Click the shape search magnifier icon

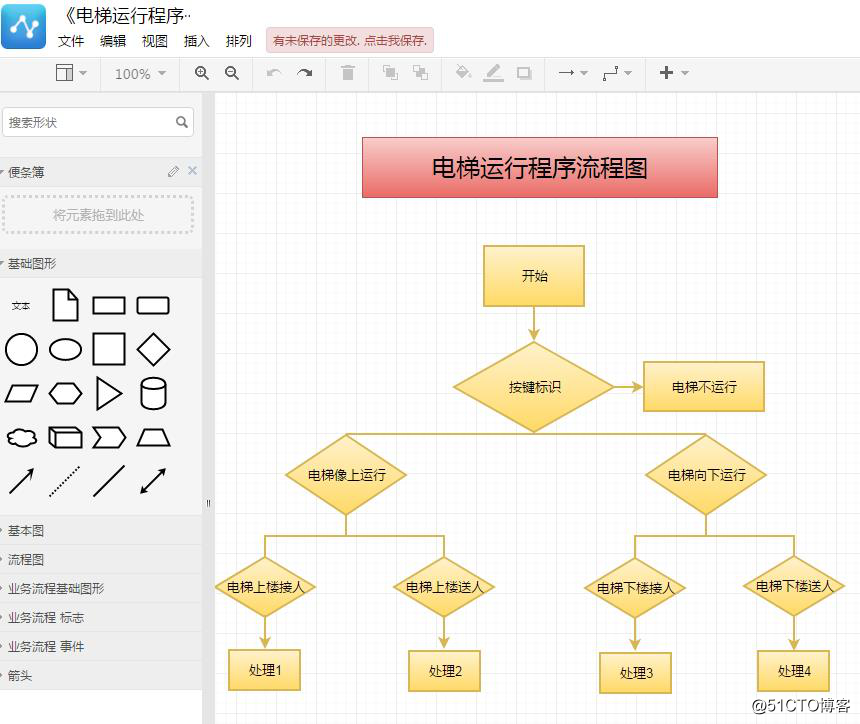click(182, 122)
